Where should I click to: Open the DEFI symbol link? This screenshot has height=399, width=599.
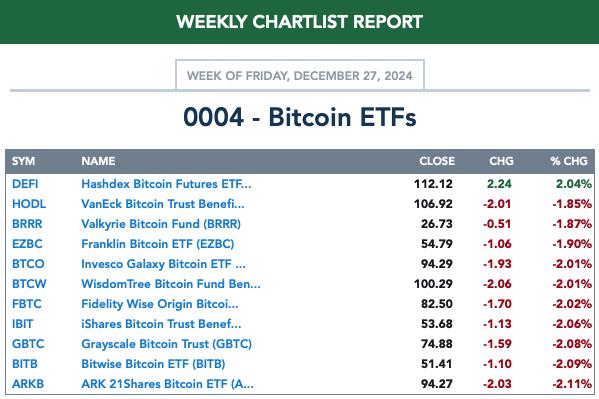[25, 184]
